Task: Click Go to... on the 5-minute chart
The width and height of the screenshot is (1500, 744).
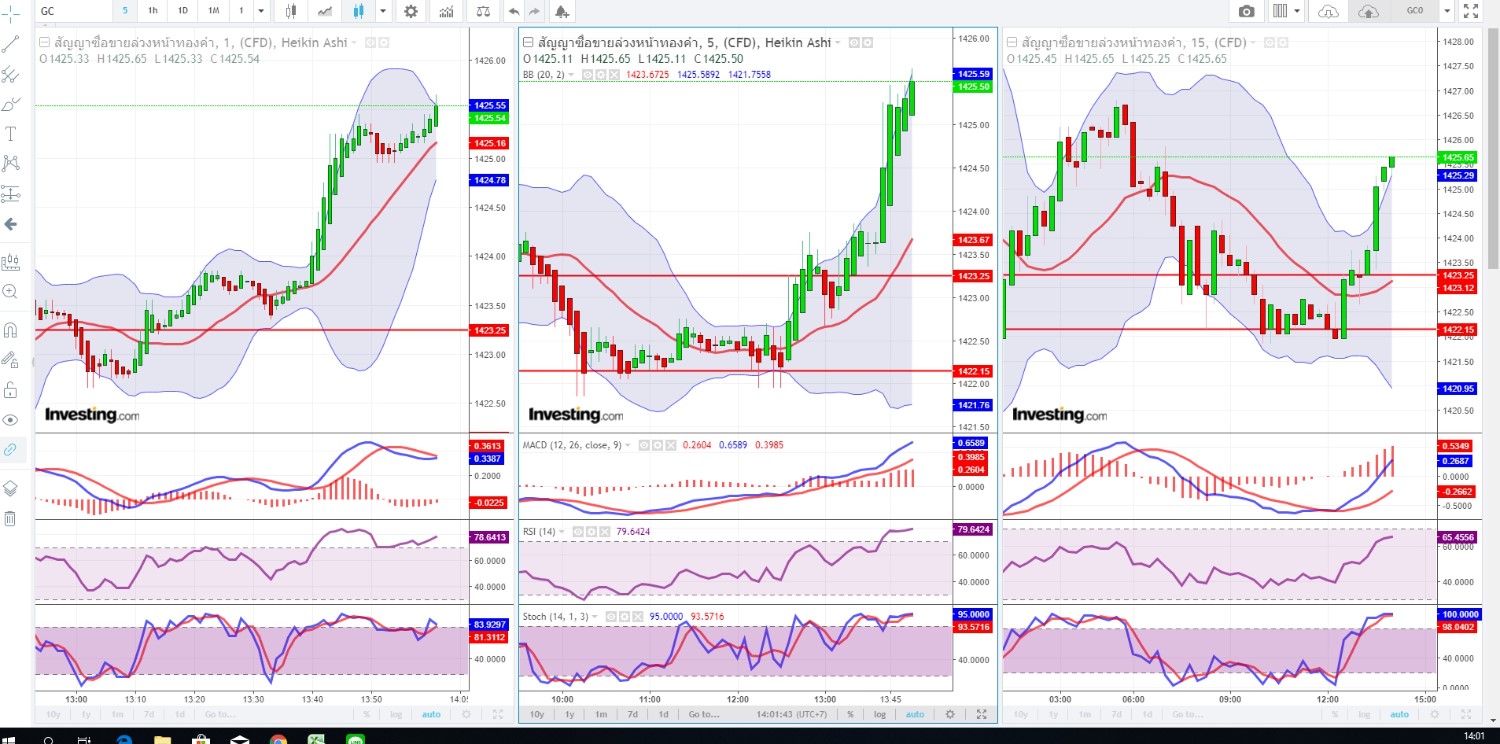Action: 704,714
